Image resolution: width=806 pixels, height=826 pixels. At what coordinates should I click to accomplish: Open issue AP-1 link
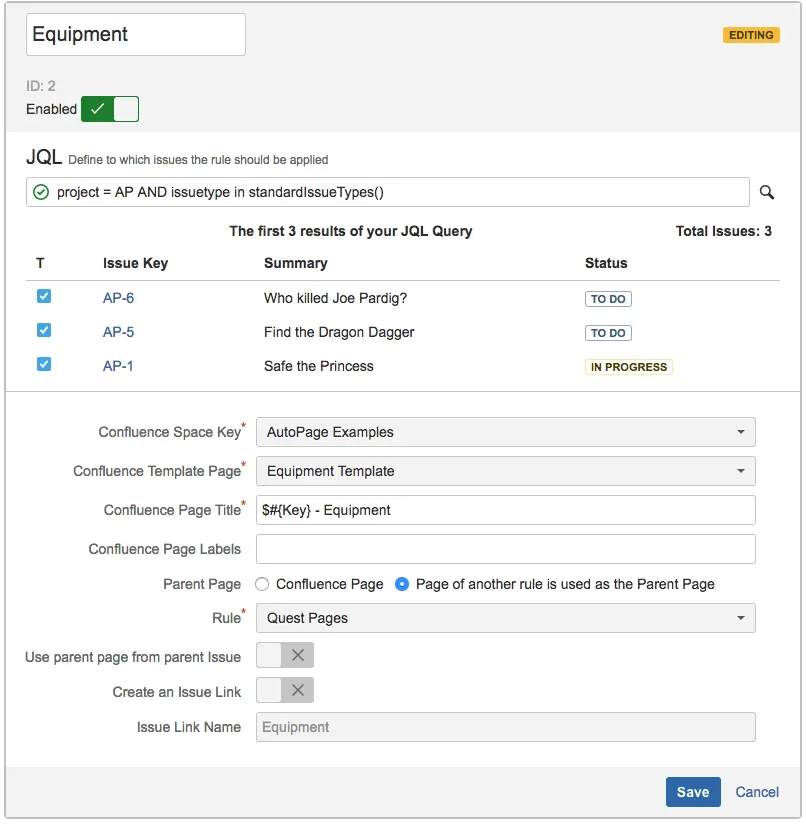[x=118, y=366]
